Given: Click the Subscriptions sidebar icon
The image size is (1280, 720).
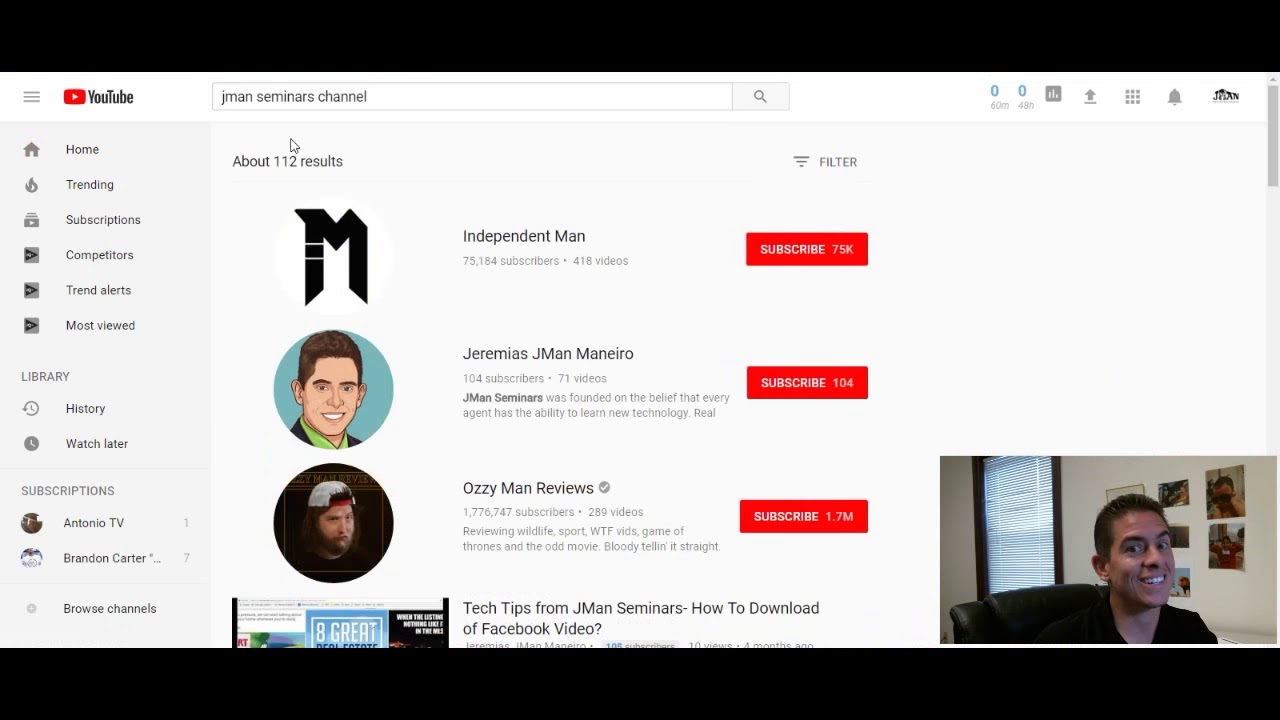Looking at the screenshot, I should point(32,220).
